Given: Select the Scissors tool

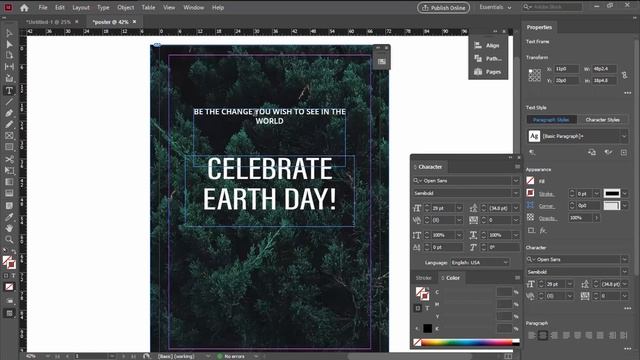Looking at the screenshot, I should click(9, 159).
